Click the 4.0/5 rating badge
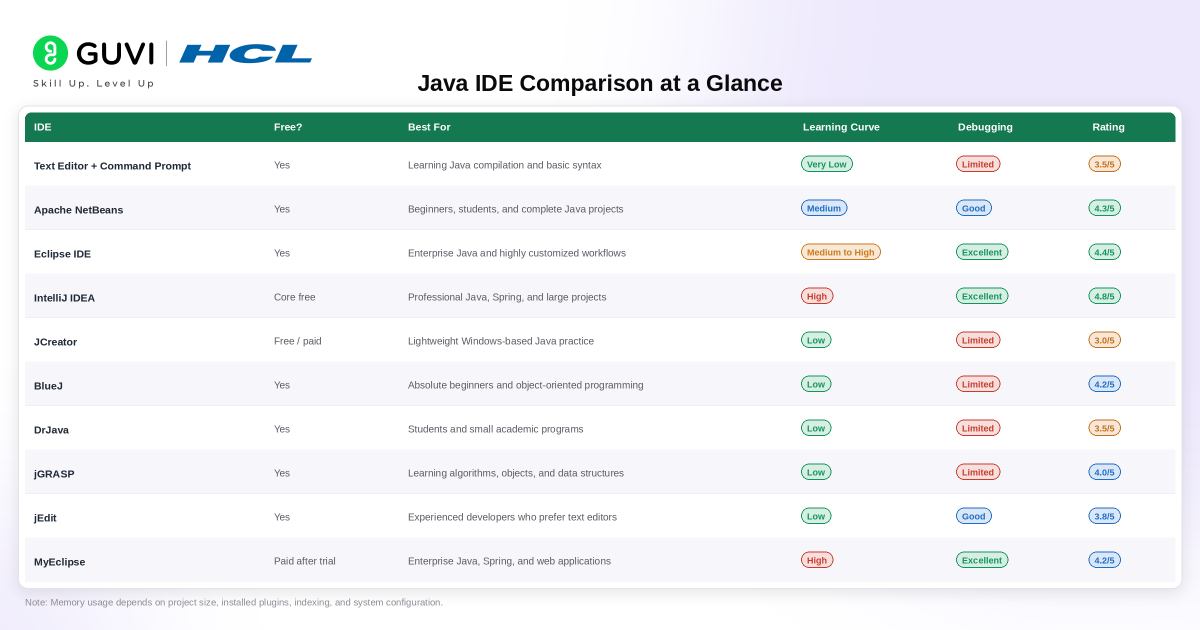The height and width of the screenshot is (630, 1200). [1105, 472]
